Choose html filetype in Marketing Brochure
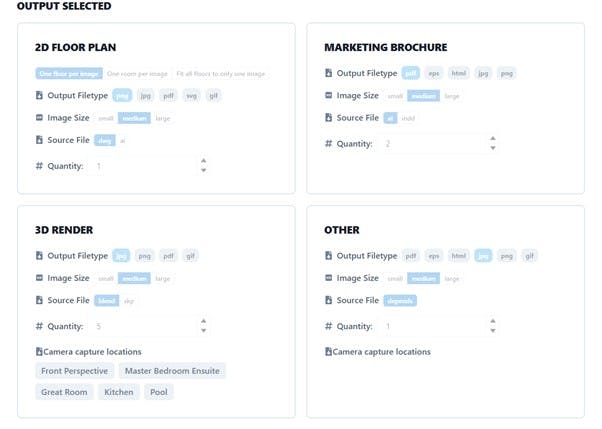Image resolution: width=602 pixels, height=429 pixels. point(458,73)
